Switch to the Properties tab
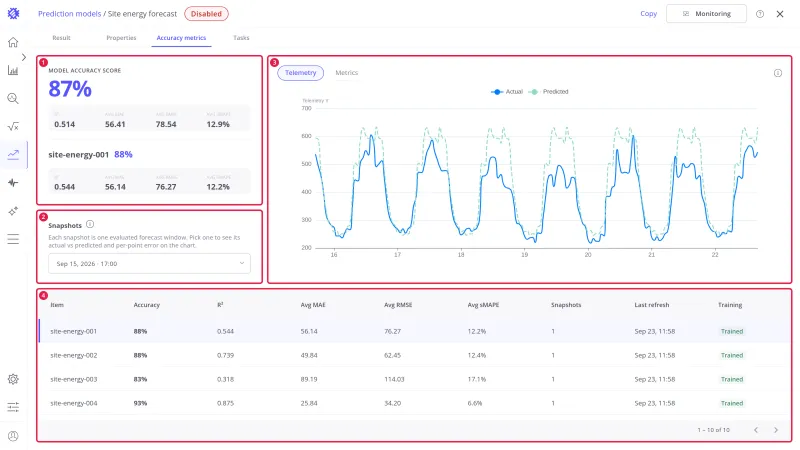This screenshot has height=450, width=800. (121, 38)
